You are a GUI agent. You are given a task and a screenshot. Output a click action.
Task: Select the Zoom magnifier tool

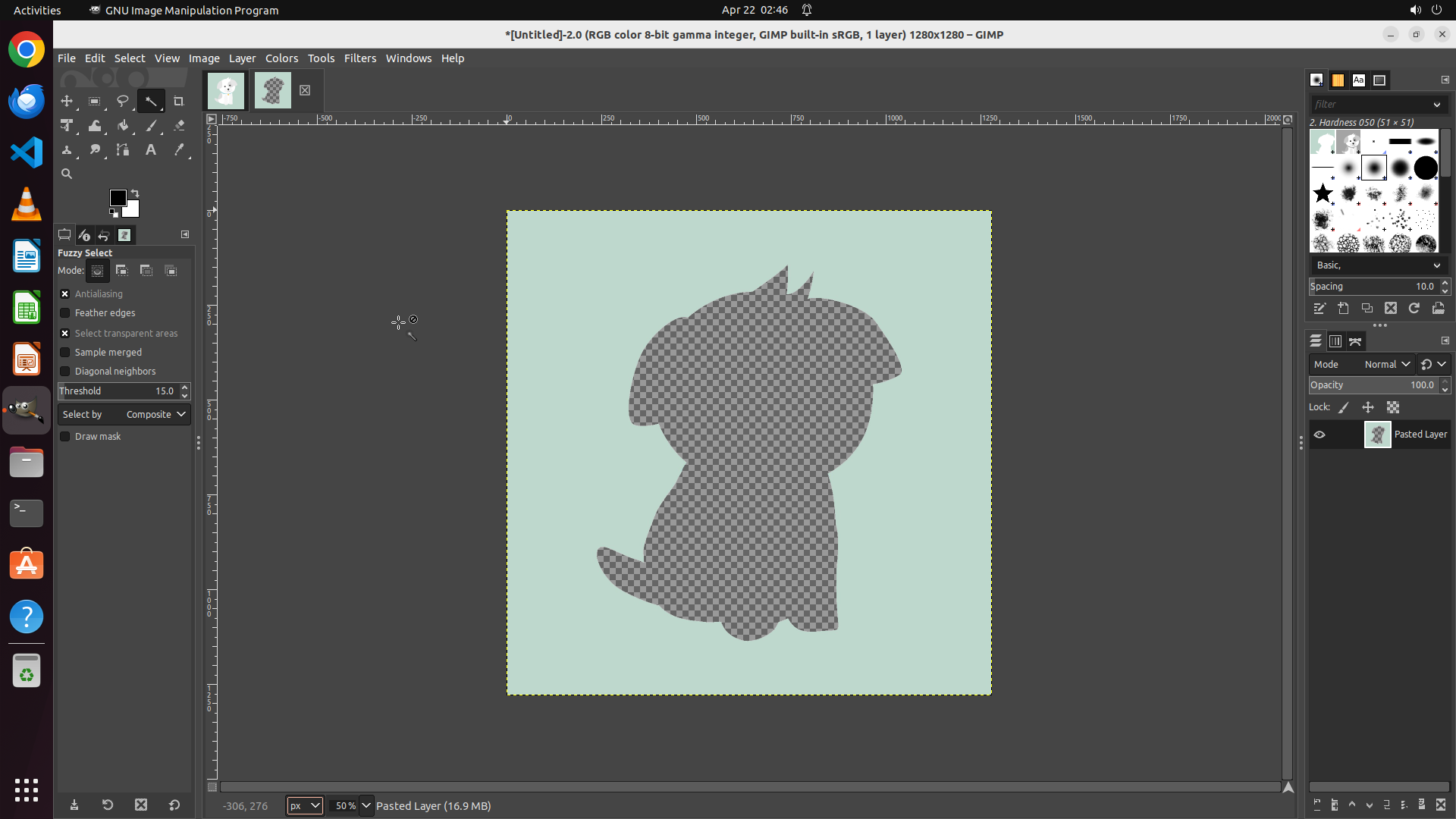pos(67,174)
